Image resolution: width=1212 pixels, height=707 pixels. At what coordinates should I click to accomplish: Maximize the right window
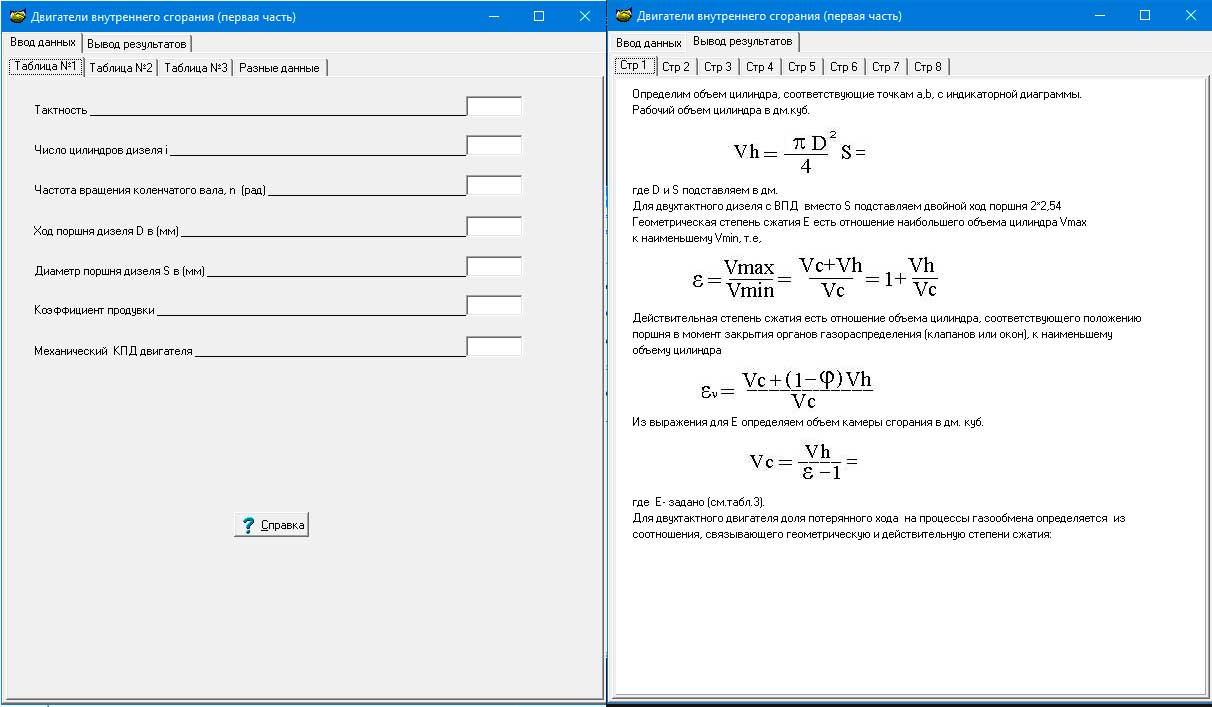(x=1145, y=15)
